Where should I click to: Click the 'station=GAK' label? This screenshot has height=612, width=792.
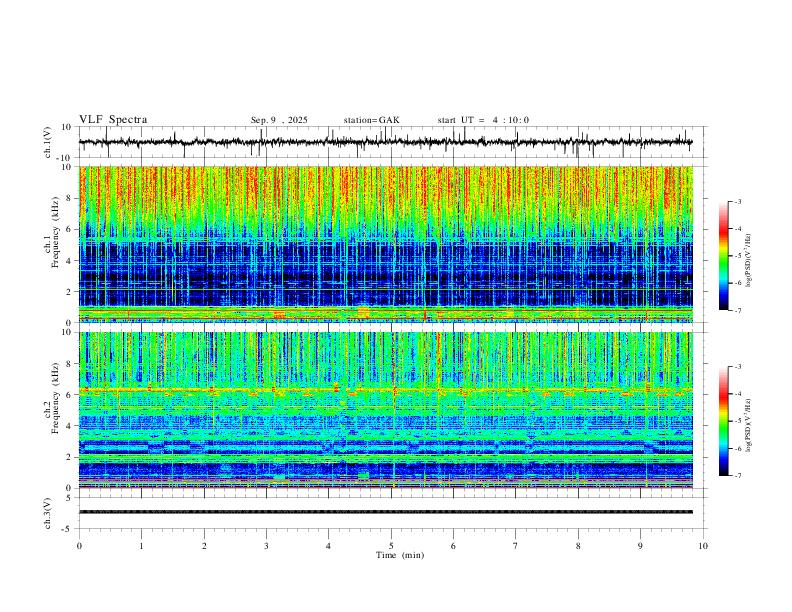point(371,120)
